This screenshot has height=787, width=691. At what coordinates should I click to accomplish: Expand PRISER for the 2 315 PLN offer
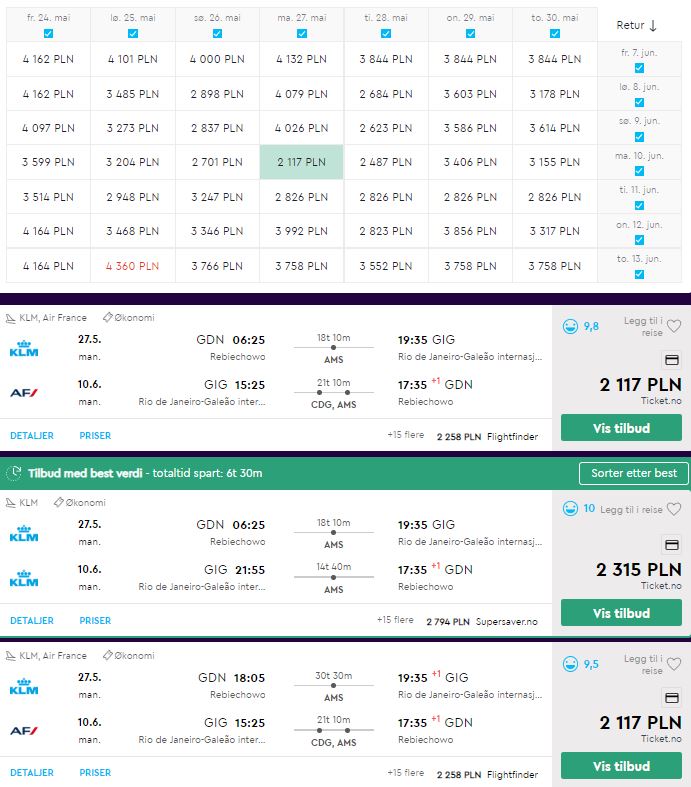(x=95, y=620)
